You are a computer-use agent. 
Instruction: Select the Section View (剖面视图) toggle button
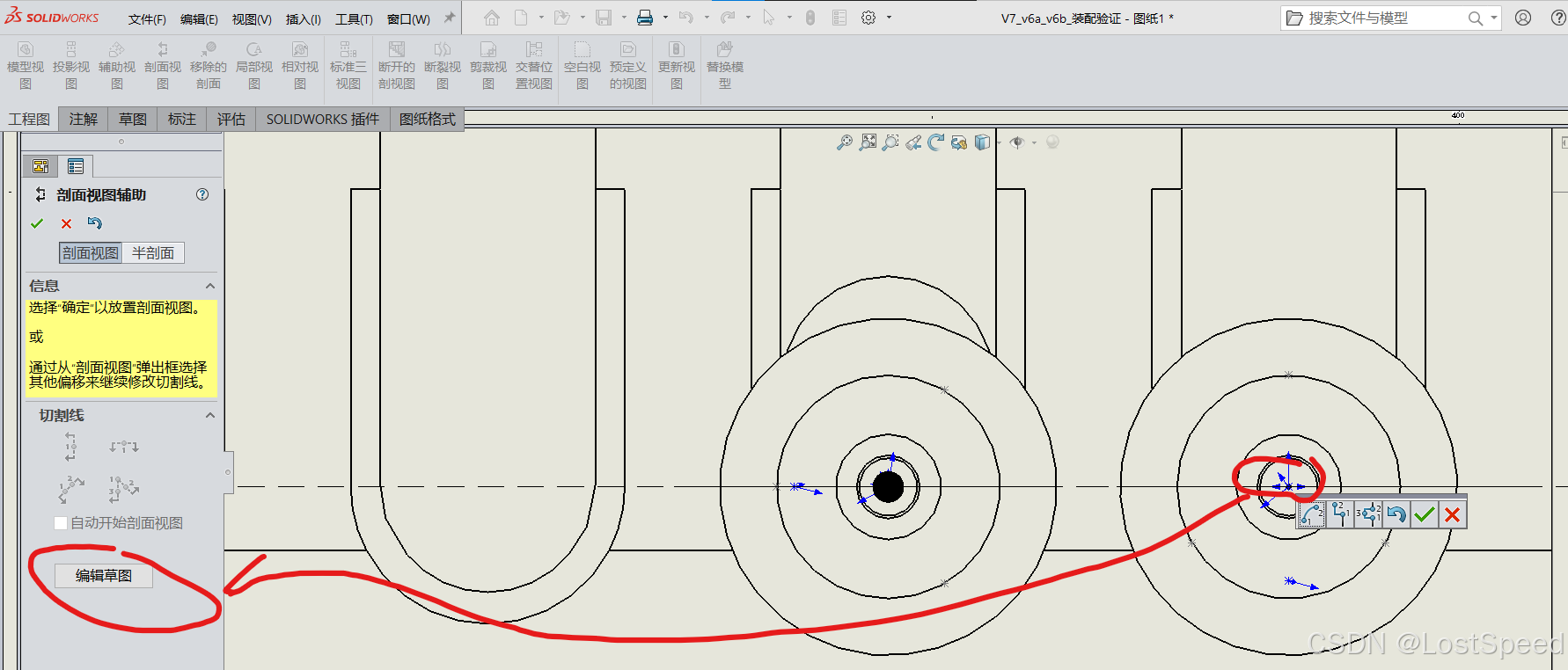click(x=91, y=253)
